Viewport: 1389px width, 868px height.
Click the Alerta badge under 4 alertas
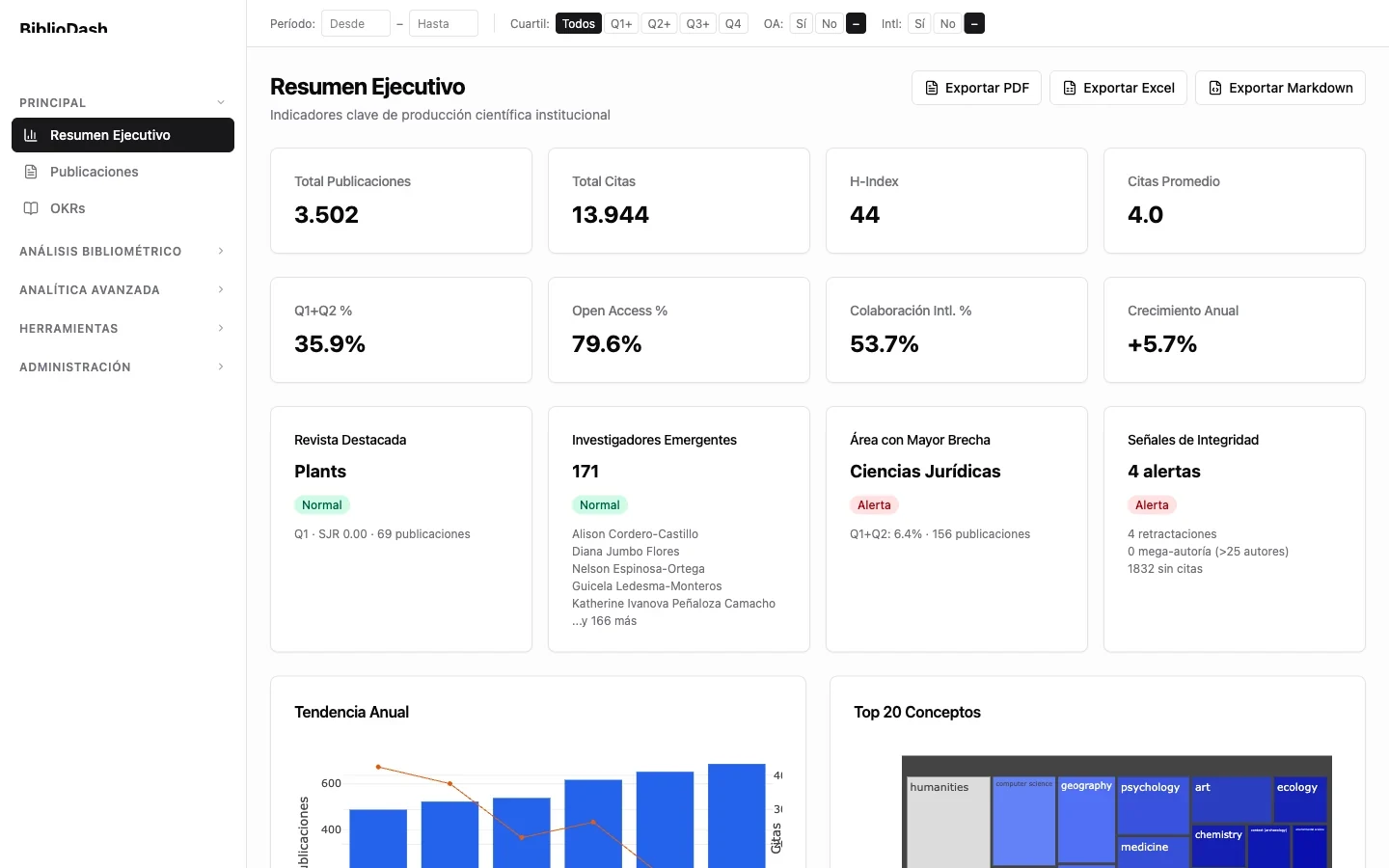(x=1152, y=504)
